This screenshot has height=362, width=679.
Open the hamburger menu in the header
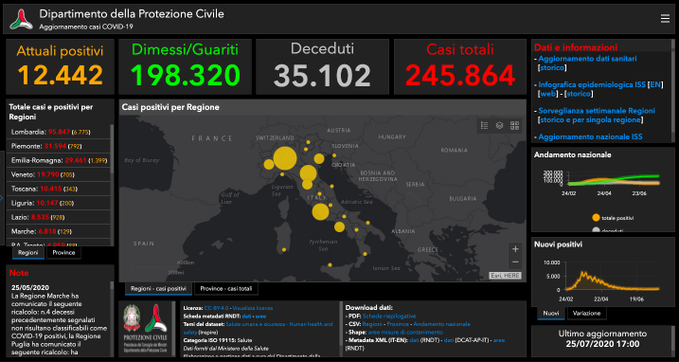pos(665,19)
